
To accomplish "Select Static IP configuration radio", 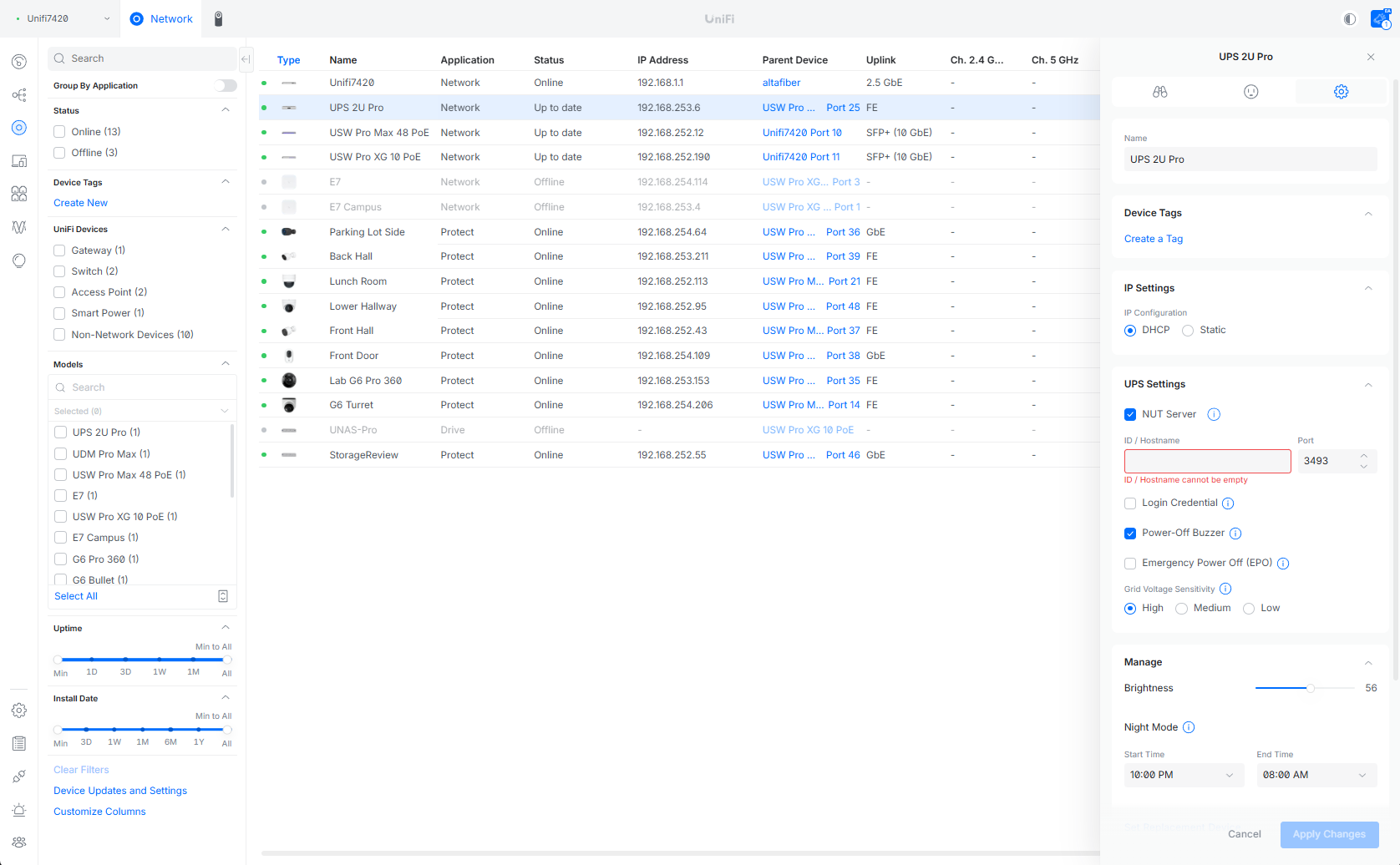I will tap(1188, 331).
